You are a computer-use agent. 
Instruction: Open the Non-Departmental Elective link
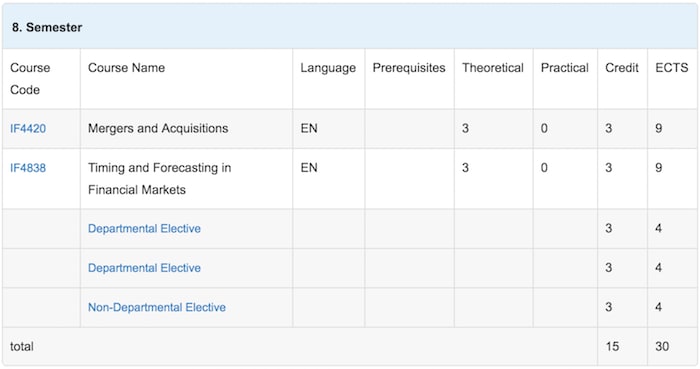(x=157, y=307)
